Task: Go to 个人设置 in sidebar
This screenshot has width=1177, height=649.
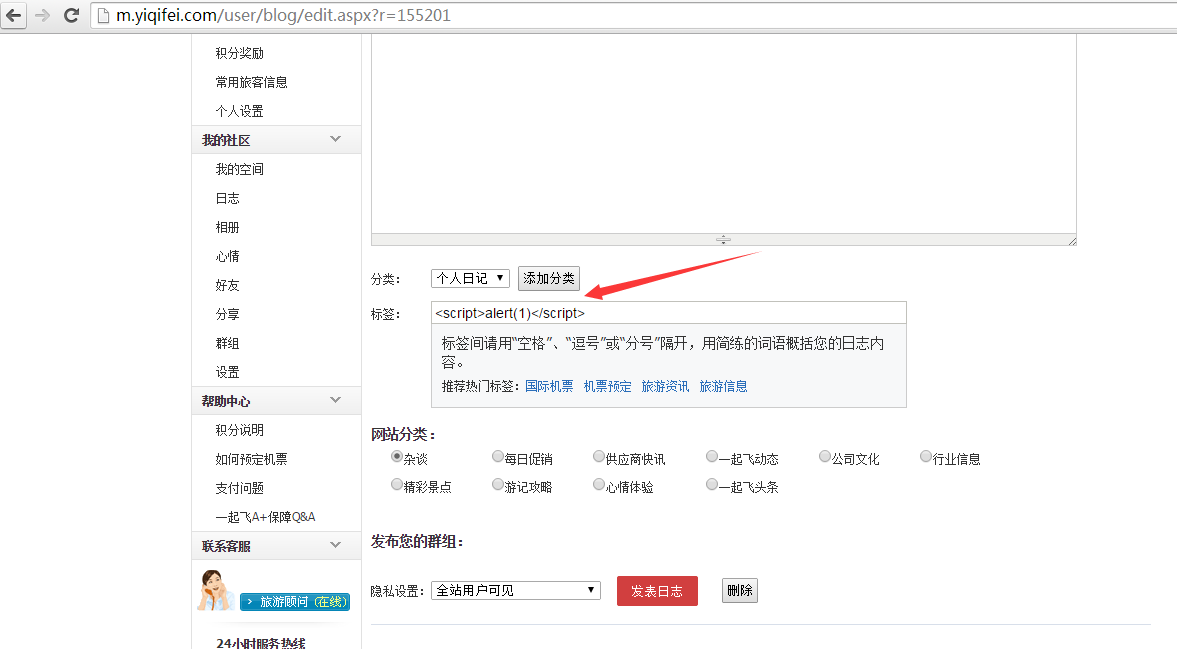Action: point(239,111)
